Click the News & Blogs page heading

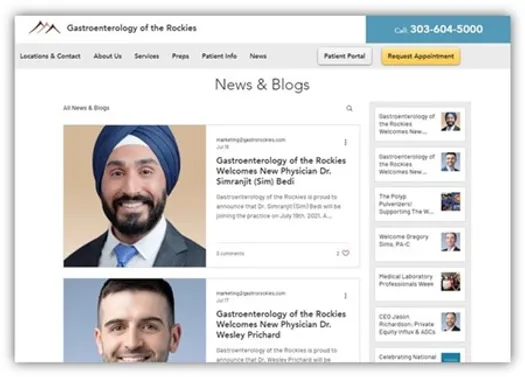pyautogui.click(x=262, y=85)
